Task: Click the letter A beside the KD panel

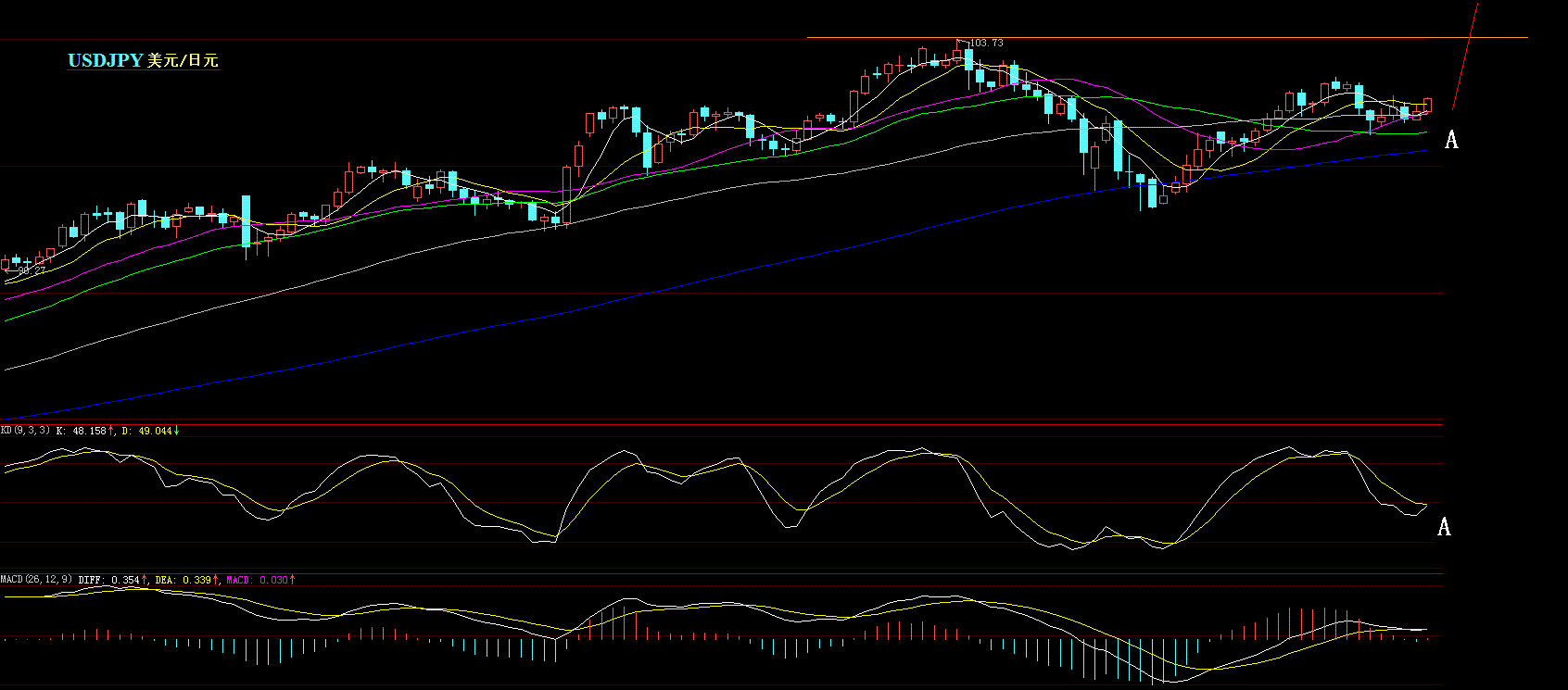Action: (1444, 527)
